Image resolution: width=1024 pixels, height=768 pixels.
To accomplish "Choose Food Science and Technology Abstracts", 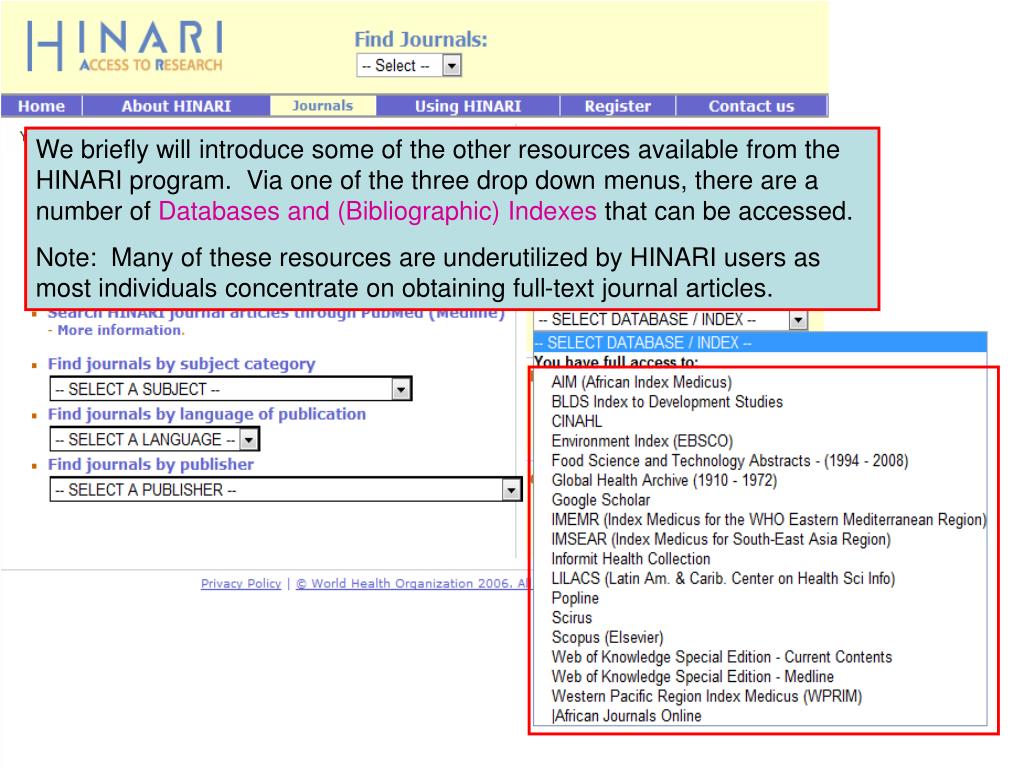I will (729, 460).
